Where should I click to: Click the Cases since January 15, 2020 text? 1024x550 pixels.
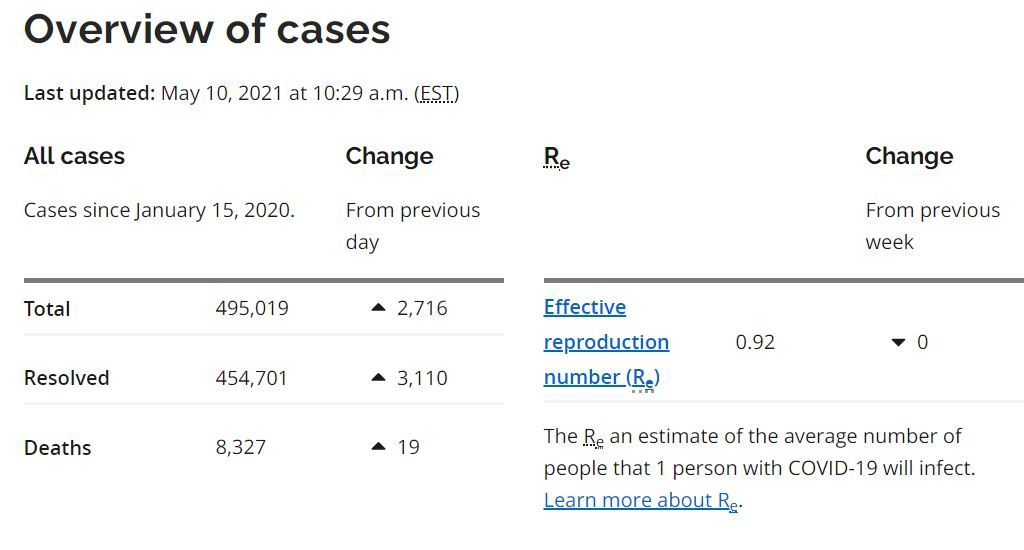click(159, 210)
